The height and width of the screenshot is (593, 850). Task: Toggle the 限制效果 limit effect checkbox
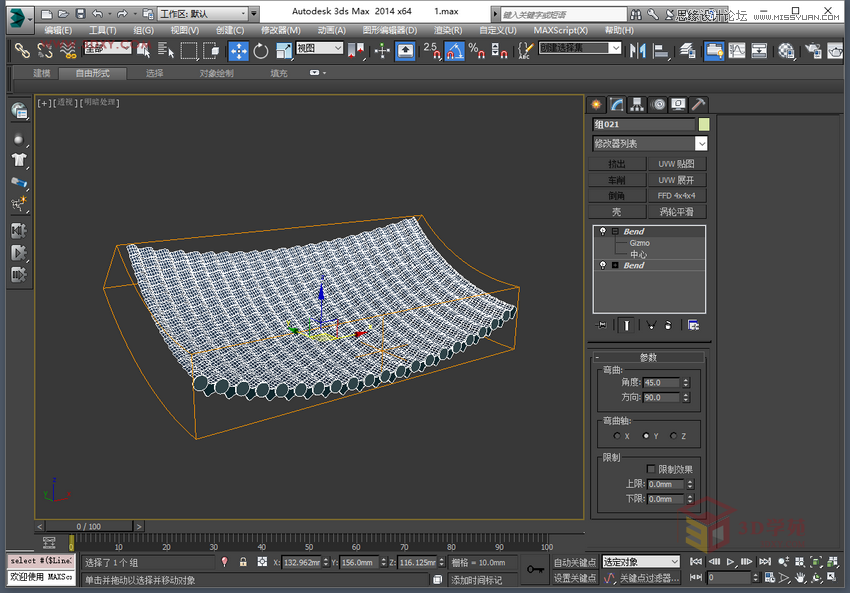[651, 468]
